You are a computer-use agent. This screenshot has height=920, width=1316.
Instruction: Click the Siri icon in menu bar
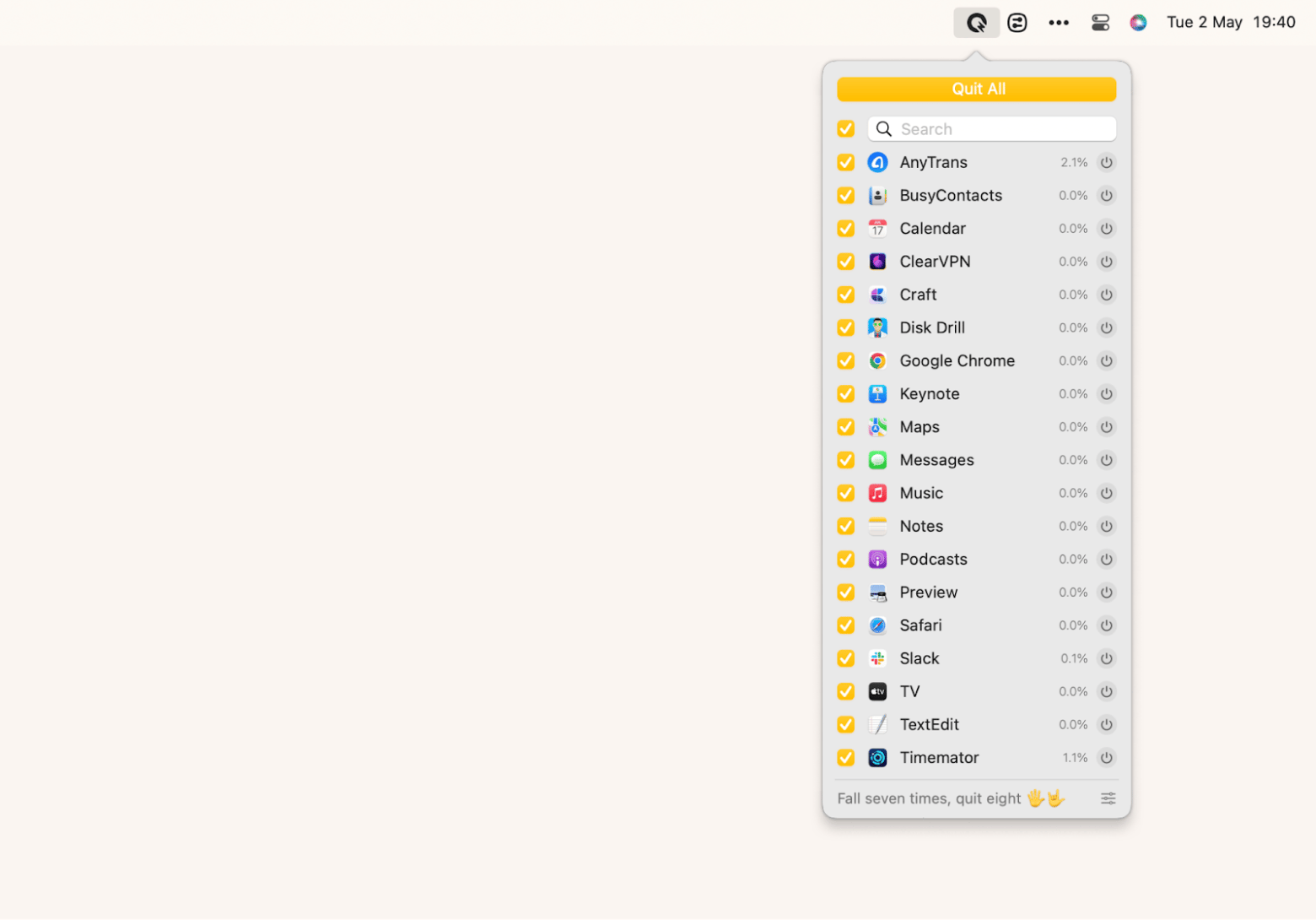[1138, 23]
